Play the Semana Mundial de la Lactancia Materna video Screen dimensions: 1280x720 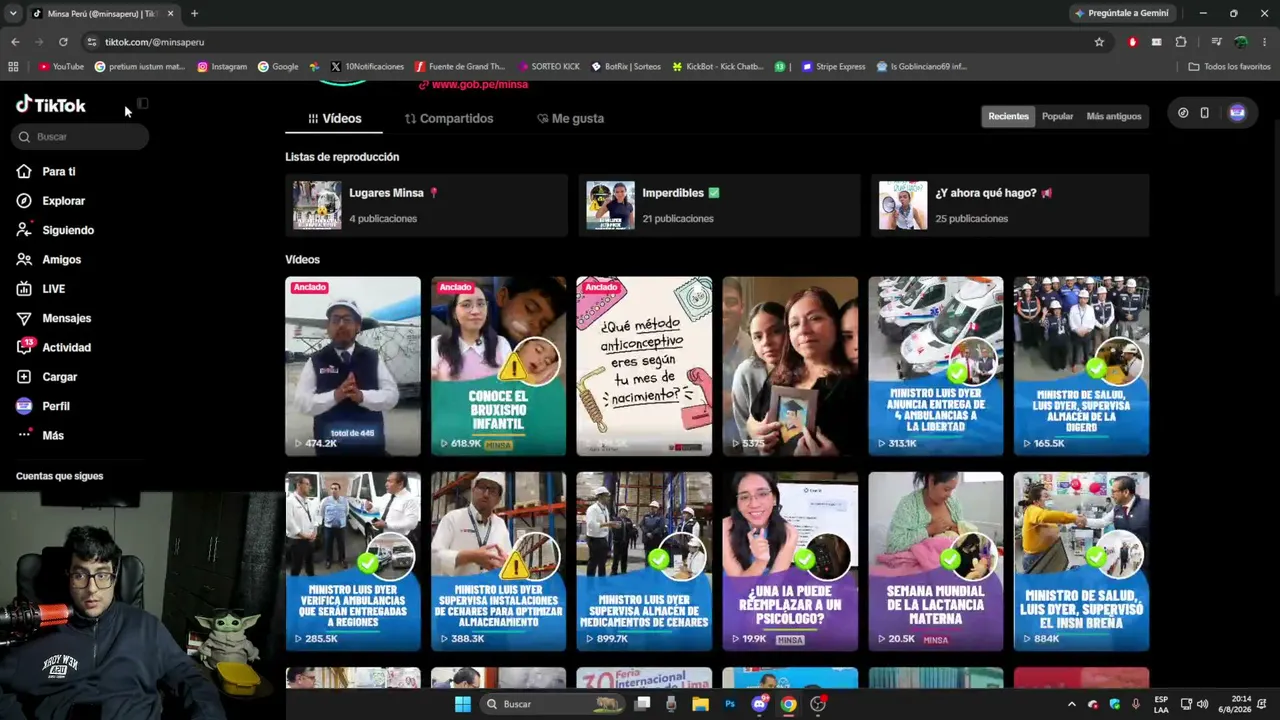click(x=936, y=562)
